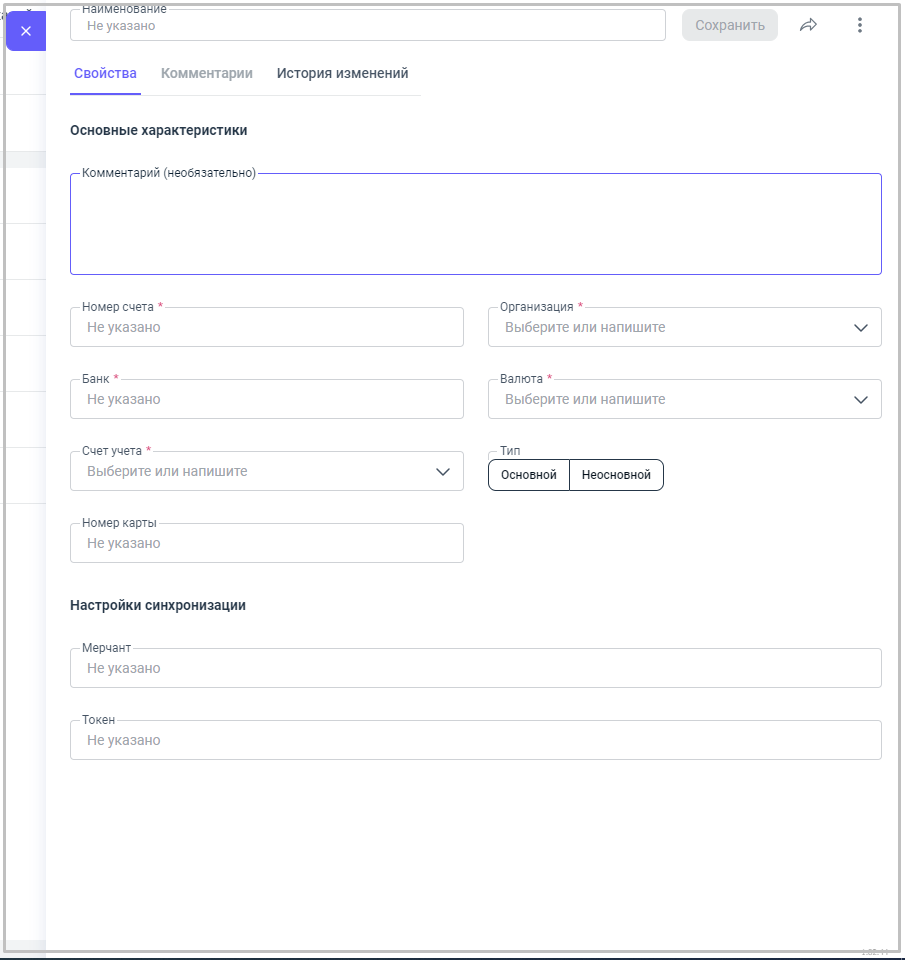
Task: Click the Номер счета input field
Action: pyautogui.click(x=266, y=327)
